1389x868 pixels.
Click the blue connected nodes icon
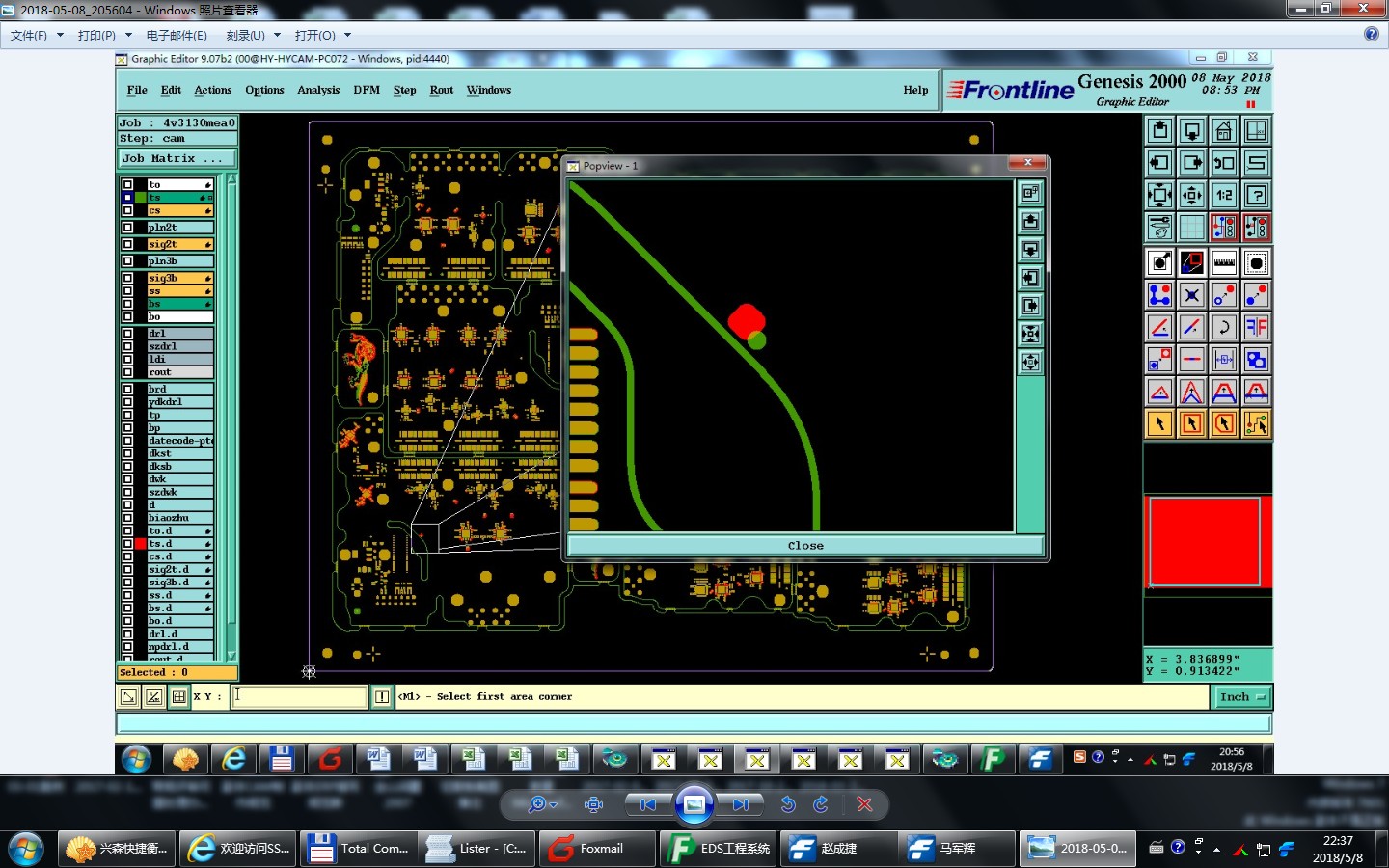click(1160, 295)
